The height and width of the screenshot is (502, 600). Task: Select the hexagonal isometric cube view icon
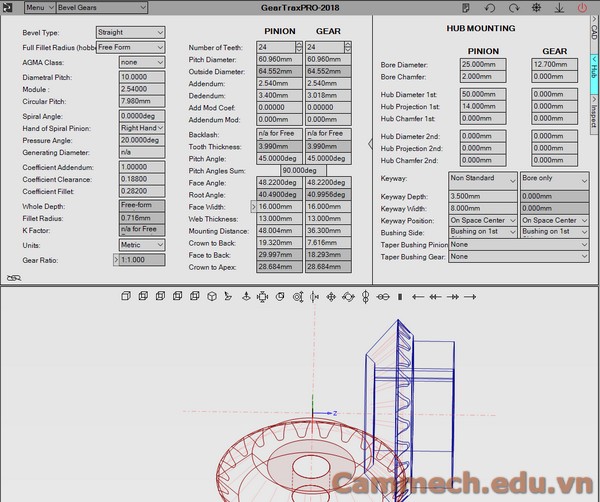(212, 297)
